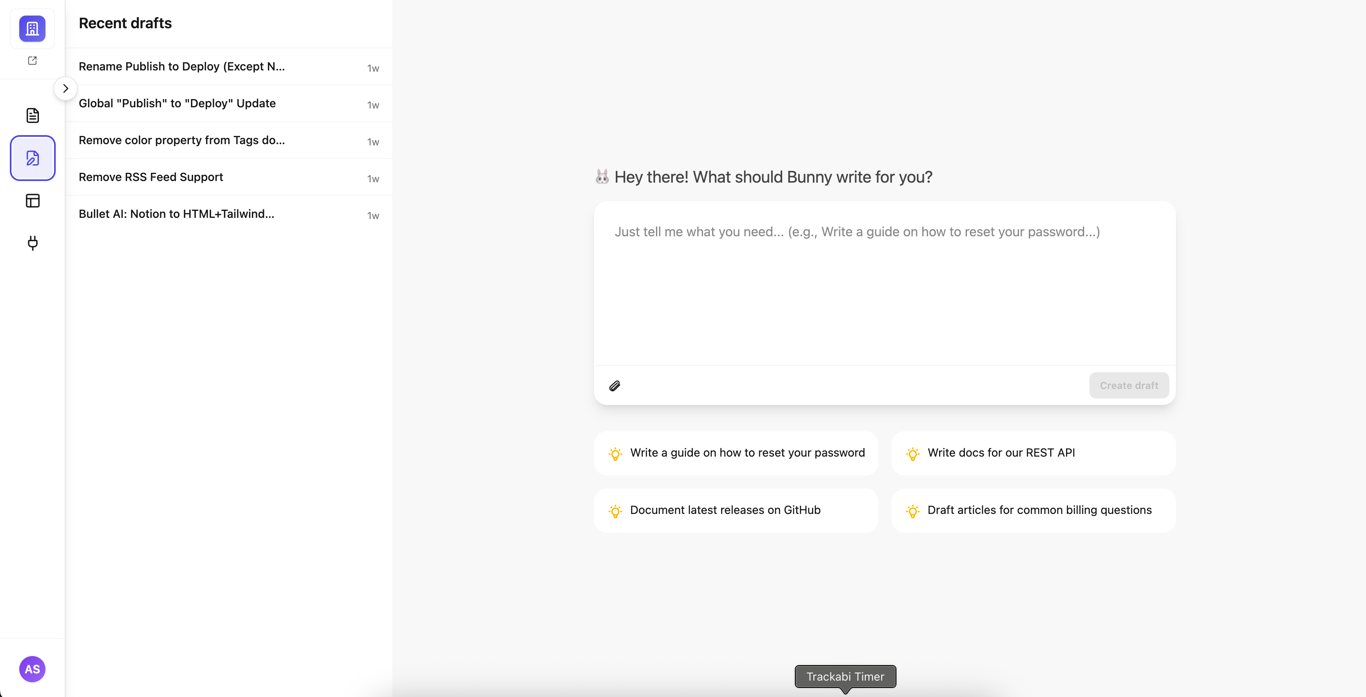Open the integrations plug icon in the sidebar
1366x697 pixels.
pyautogui.click(x=32, y=243)
